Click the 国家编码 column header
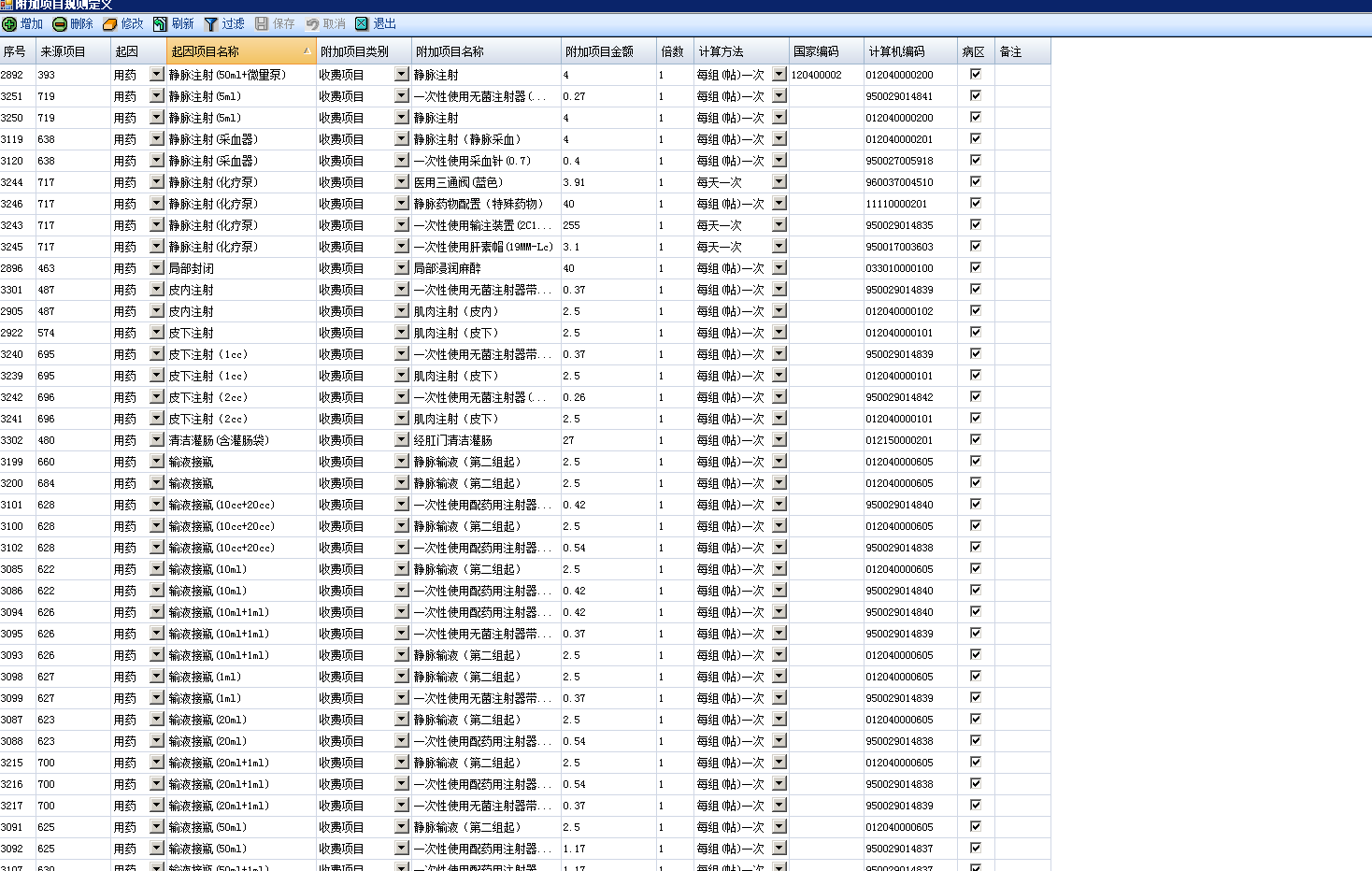Viewport: 1372px width, 871px height. tap(827, 51)
